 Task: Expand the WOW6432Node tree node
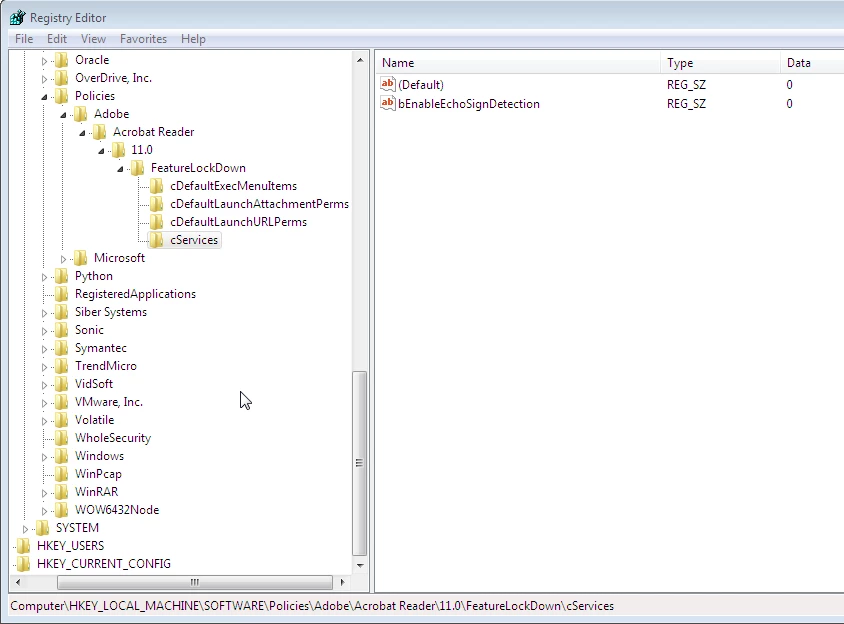tap(44, 510)
